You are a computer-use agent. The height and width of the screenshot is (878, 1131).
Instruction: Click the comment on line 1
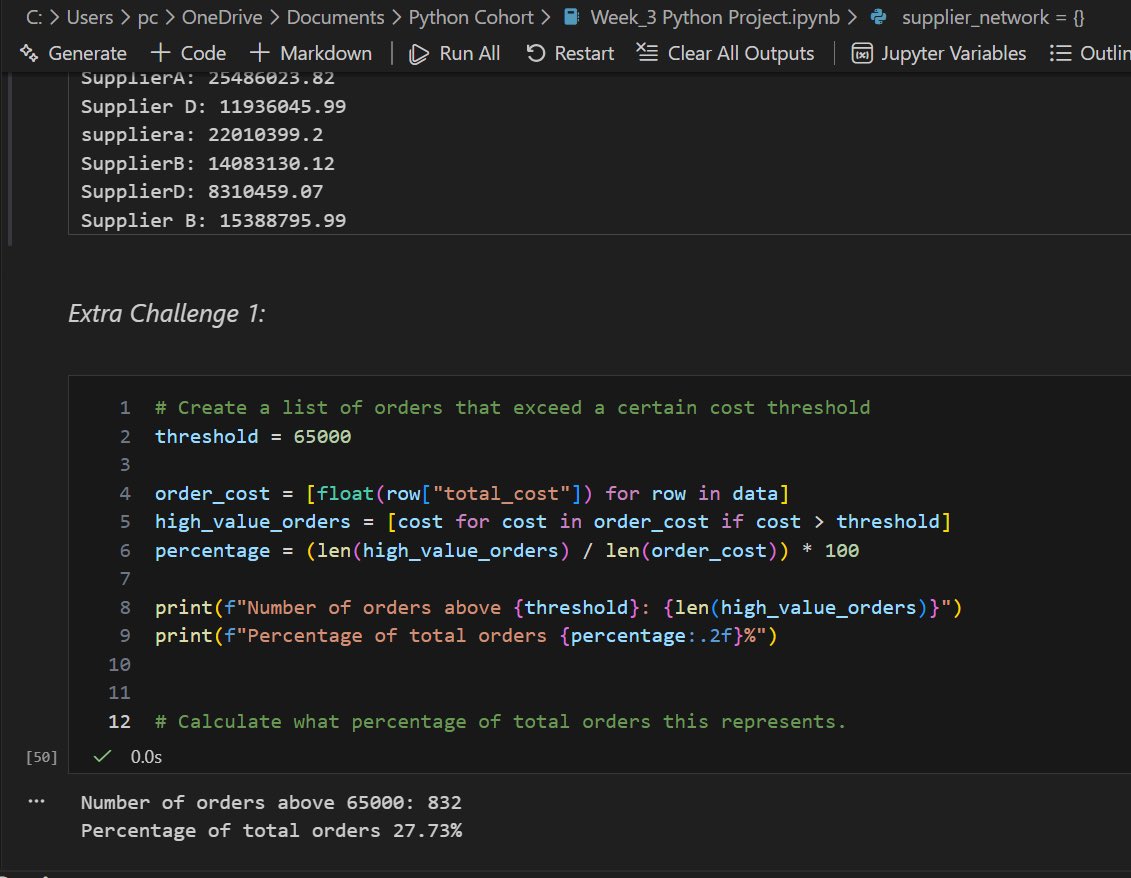coord(512,407)
